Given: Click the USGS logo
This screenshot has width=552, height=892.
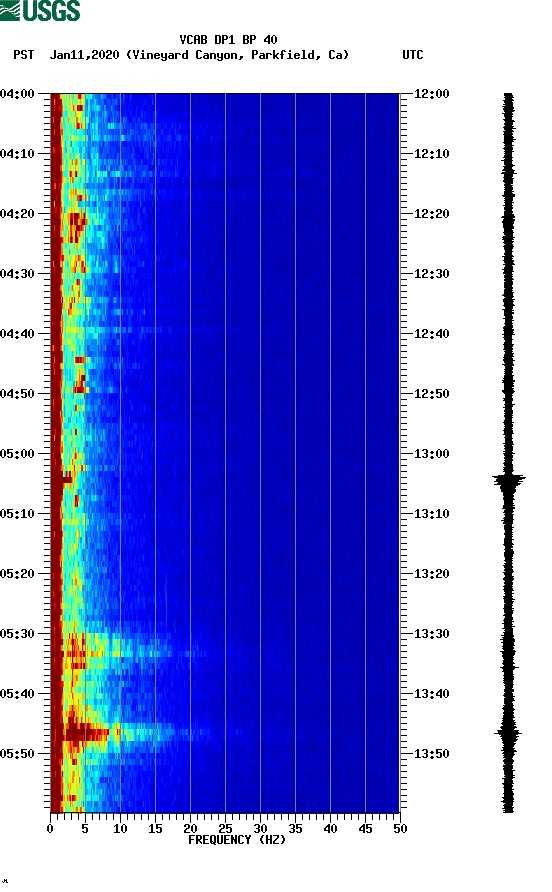Looking at the screenshot, I should (x=40, y=10).
